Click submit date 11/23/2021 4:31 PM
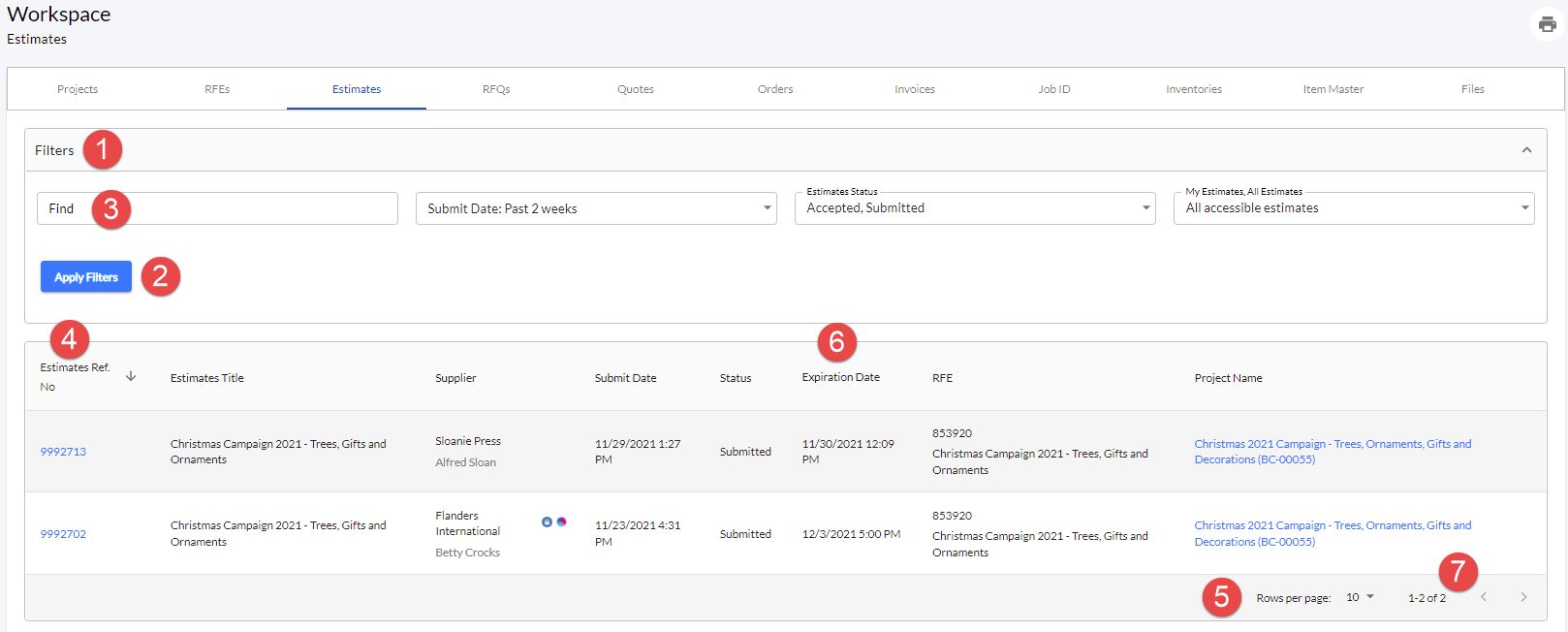1568x632 pixels. tap(638, 534)
